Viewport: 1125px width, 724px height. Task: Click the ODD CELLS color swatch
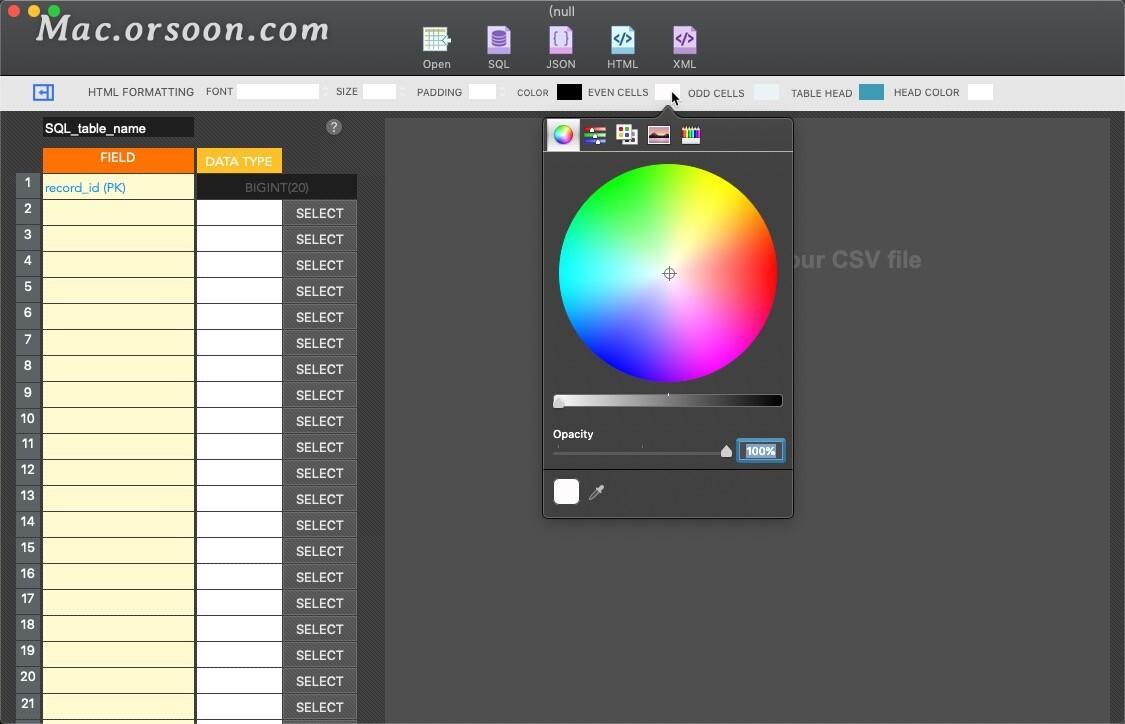[x=766, y=92]
